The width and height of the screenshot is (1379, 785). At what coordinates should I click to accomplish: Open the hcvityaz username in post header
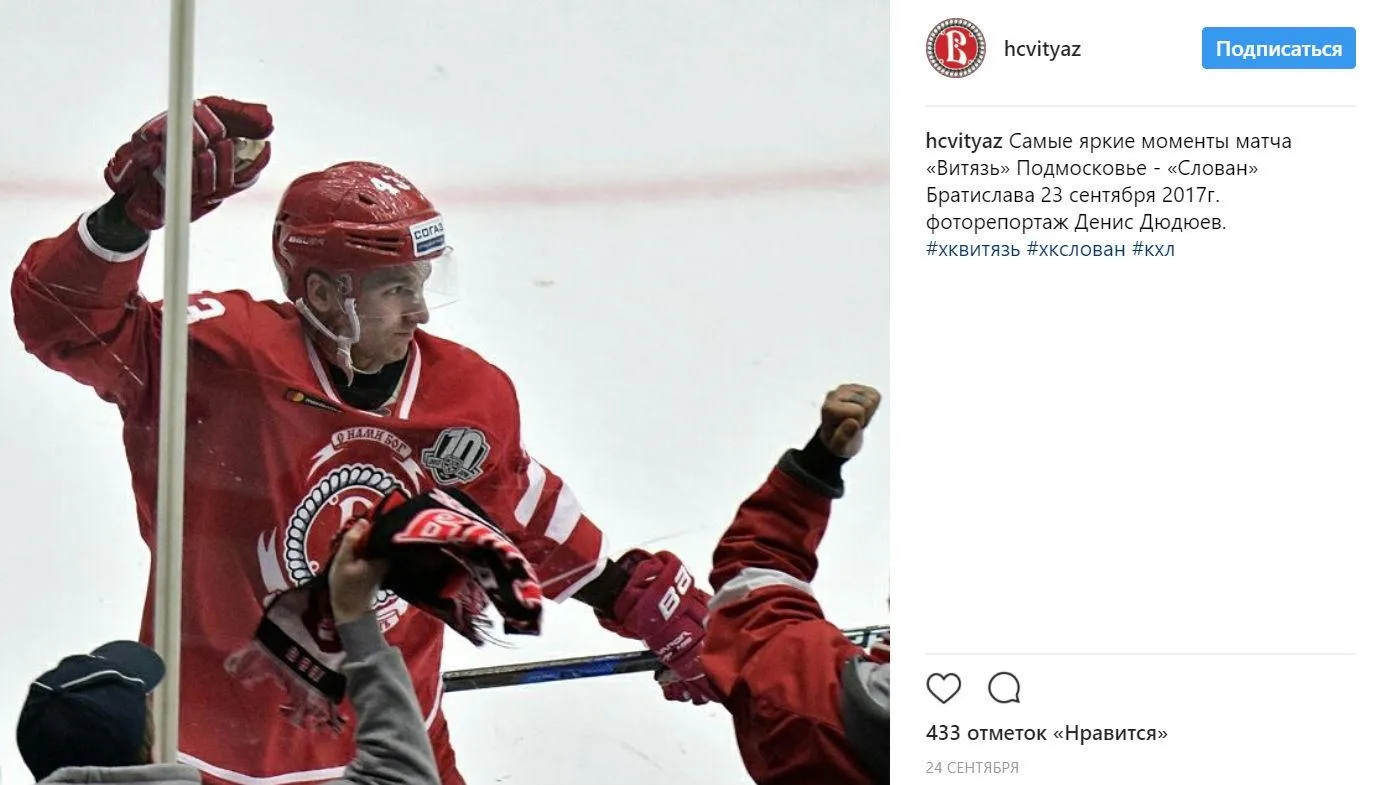click(1042, 49)
